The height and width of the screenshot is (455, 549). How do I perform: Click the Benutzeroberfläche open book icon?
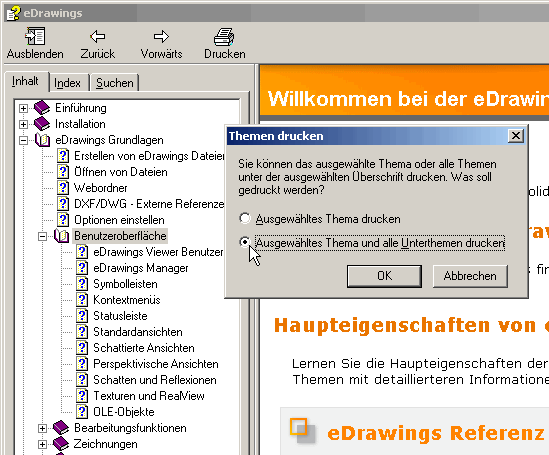point(62,236)
